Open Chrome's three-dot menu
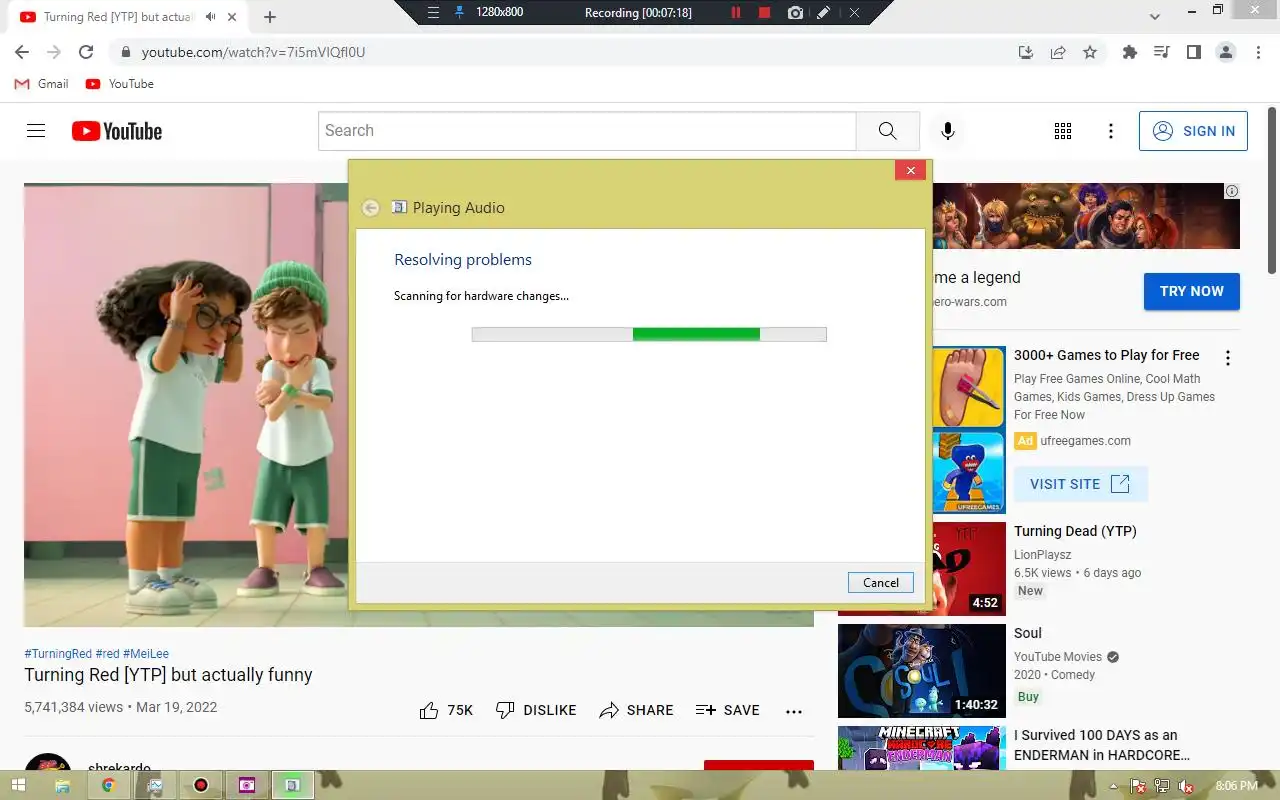 (1258, 52)
